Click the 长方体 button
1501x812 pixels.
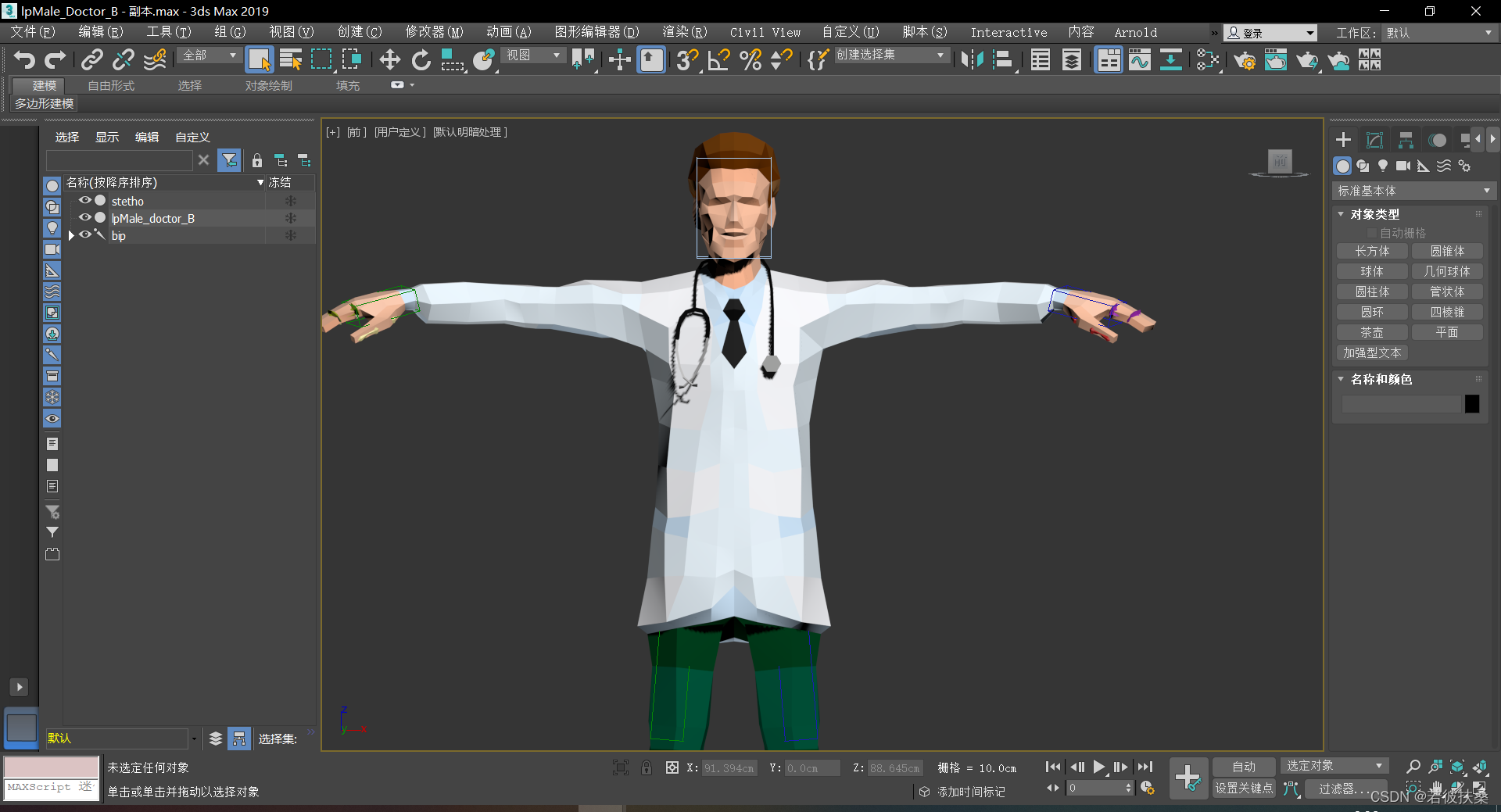click(1372, 251)
